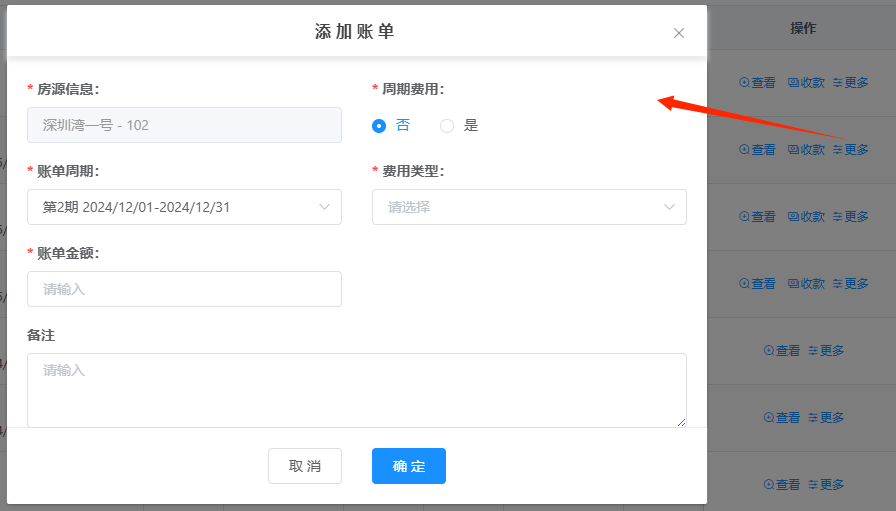Click 收款 icon in the third table row
This screenshot has width=896, height=511.
806,217
